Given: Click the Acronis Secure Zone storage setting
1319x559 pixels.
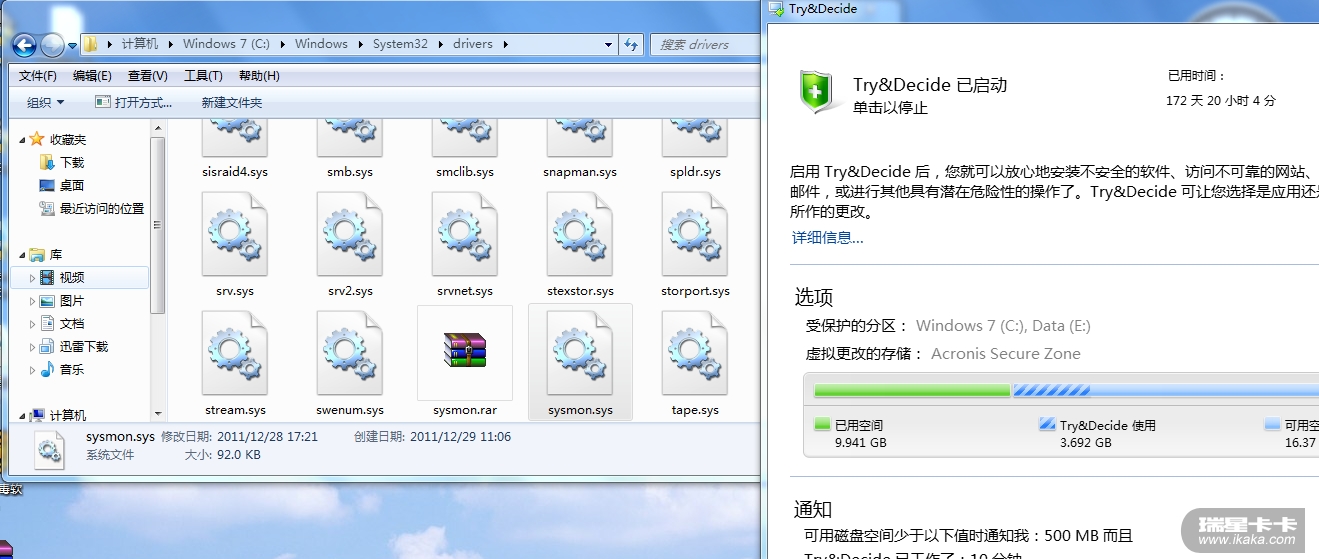Looking at the screenshot, I should click(1006, 353).
